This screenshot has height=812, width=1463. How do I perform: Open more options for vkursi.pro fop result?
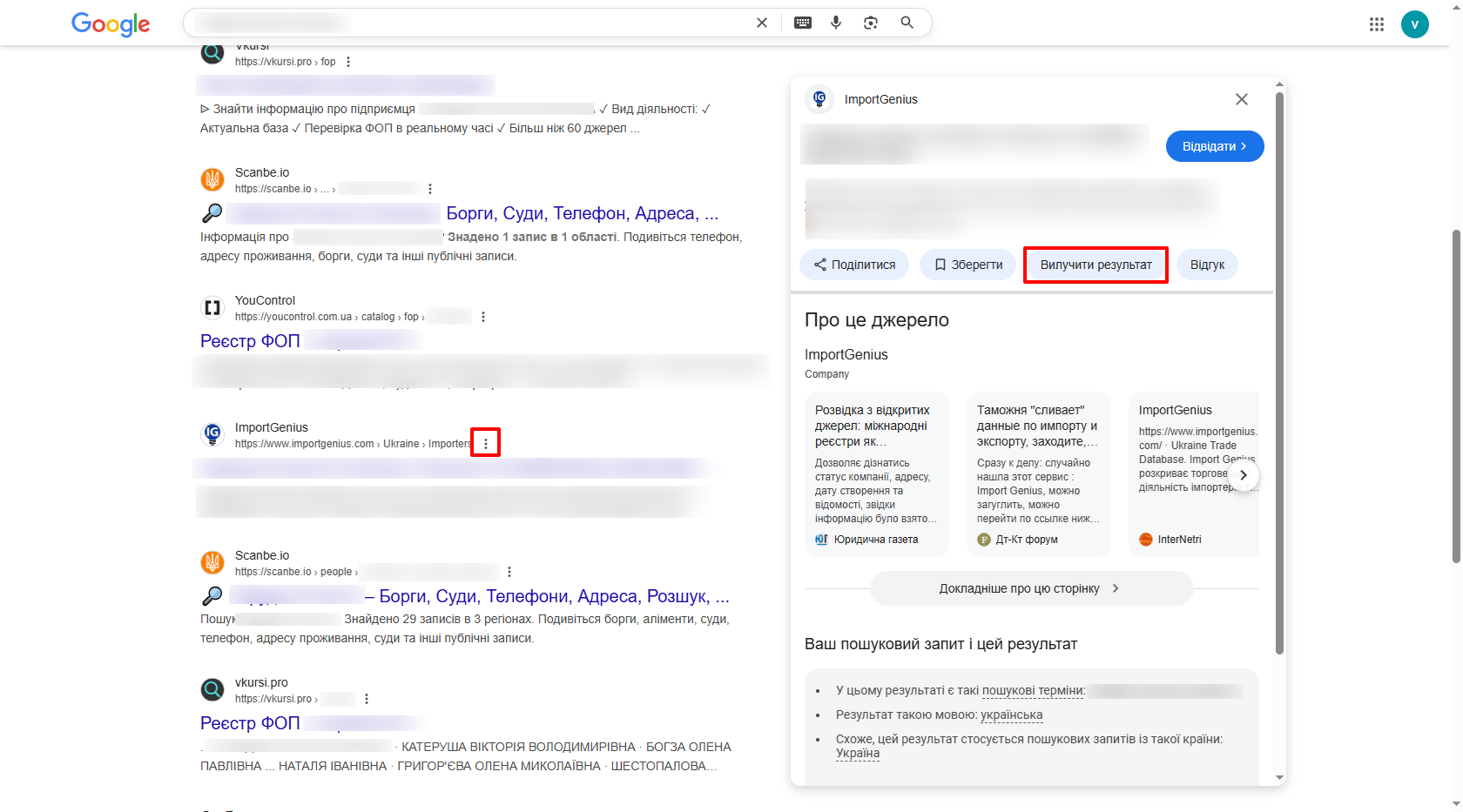pos(348,62)
